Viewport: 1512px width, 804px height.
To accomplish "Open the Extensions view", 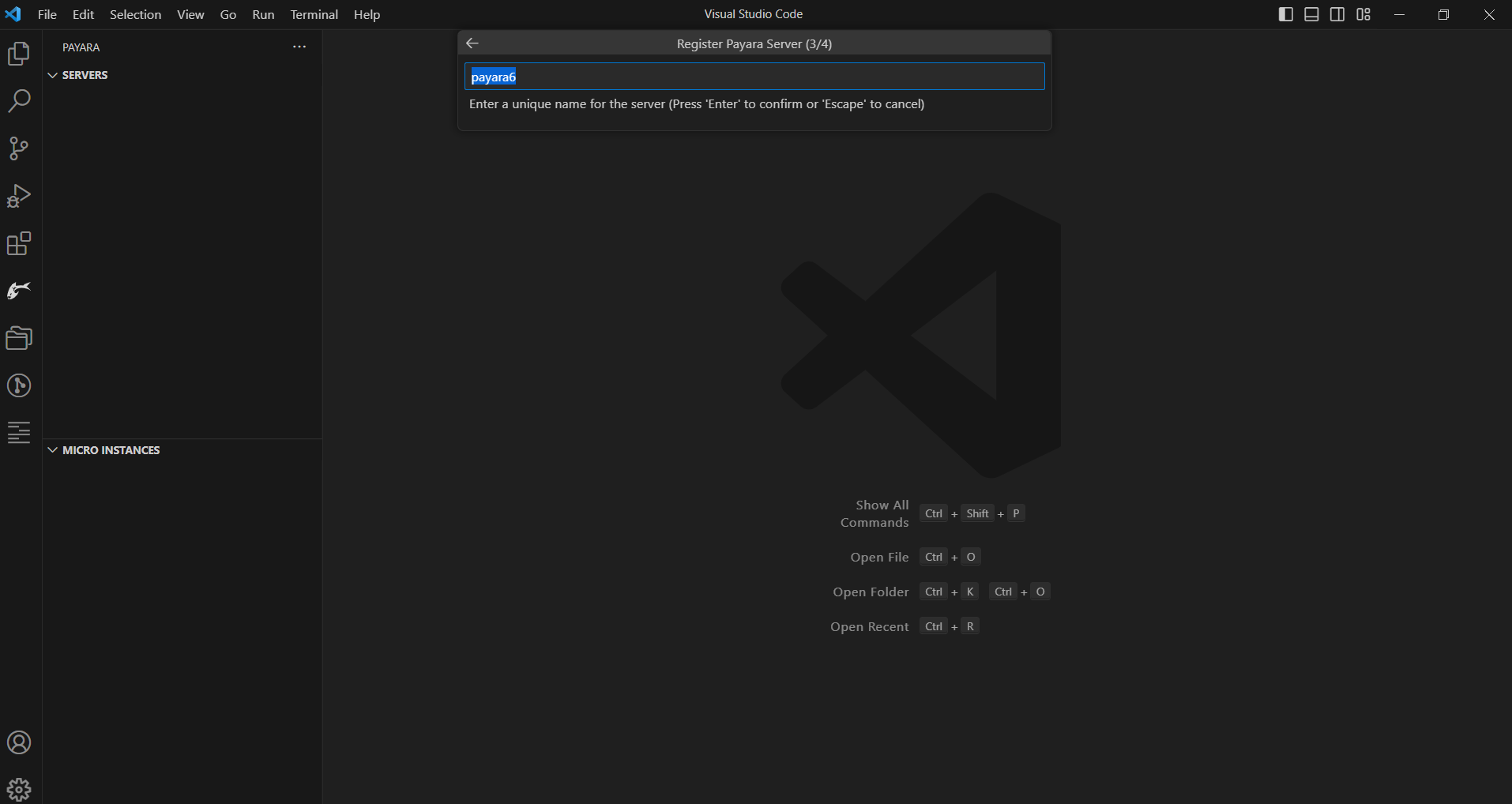I will click(x=19, y=243).
